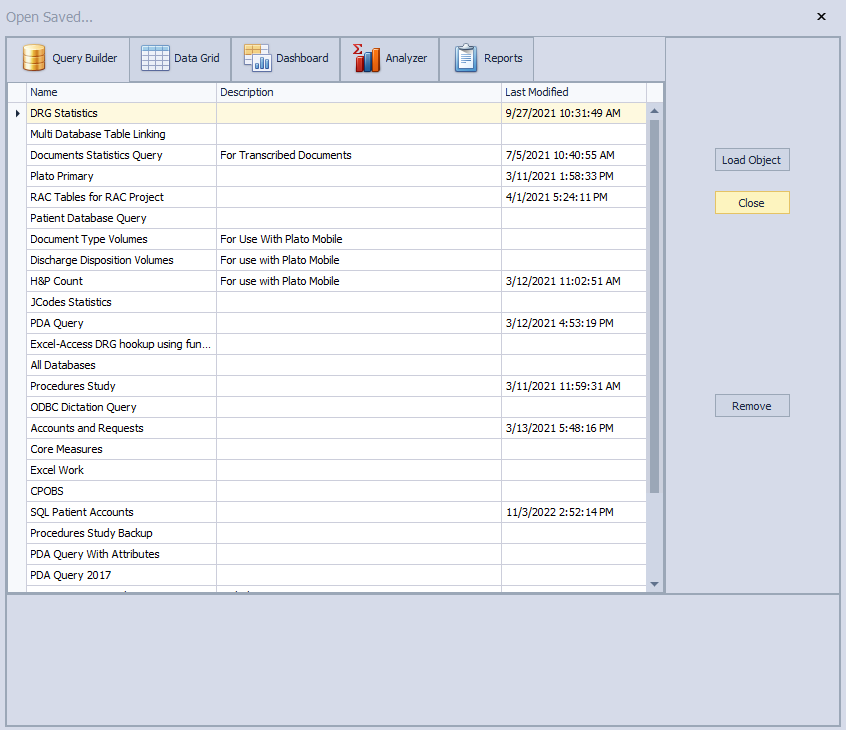Select Core Measures
This screenshot has width=846, height=730.
pos(336,449)
